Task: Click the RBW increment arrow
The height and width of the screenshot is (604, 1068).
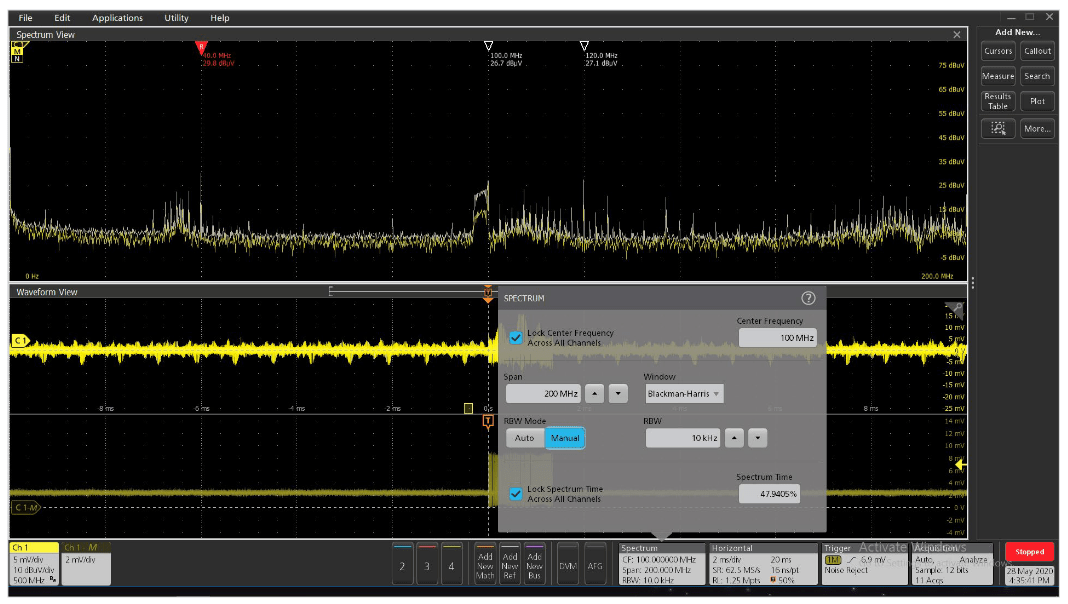Action: tap(736, 437)
